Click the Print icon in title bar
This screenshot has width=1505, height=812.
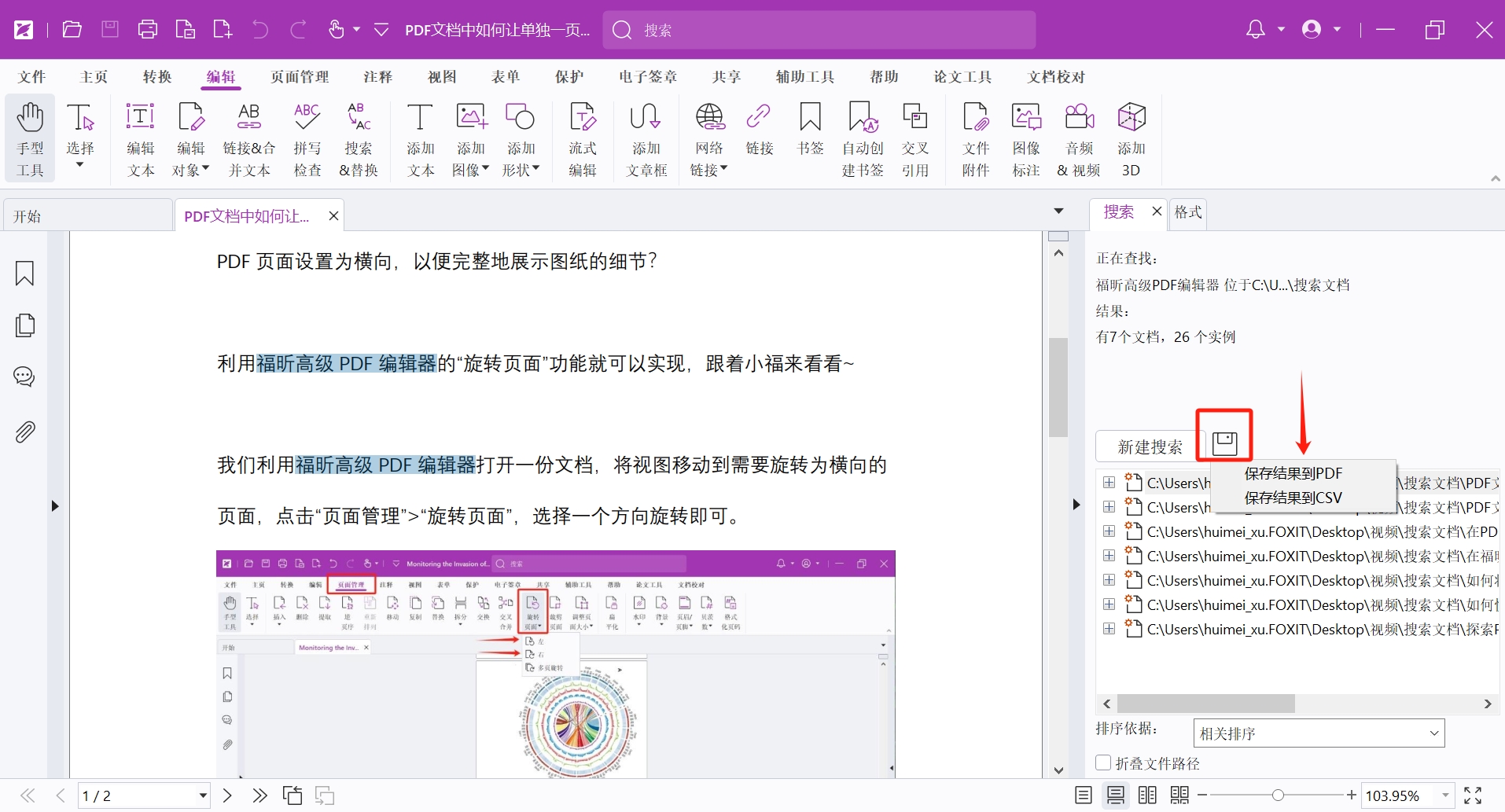pos(148,30)
